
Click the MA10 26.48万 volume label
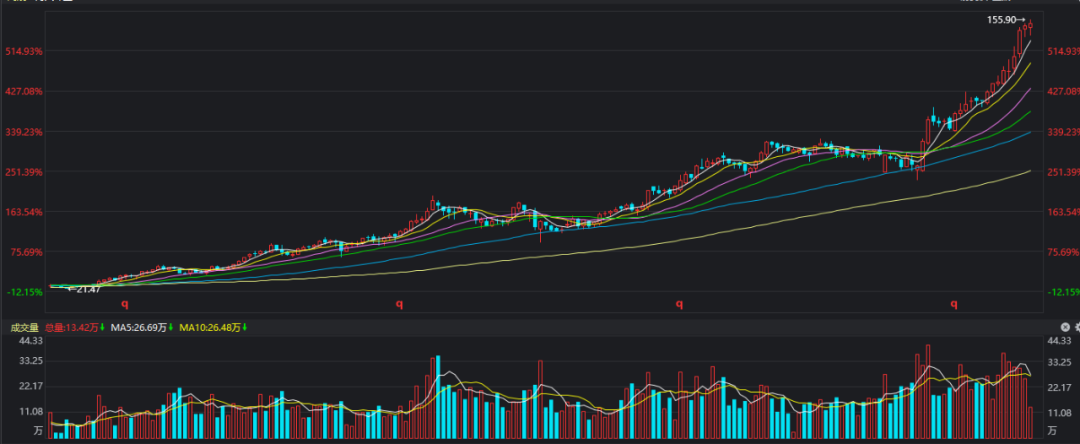click(x=209, y=327)
